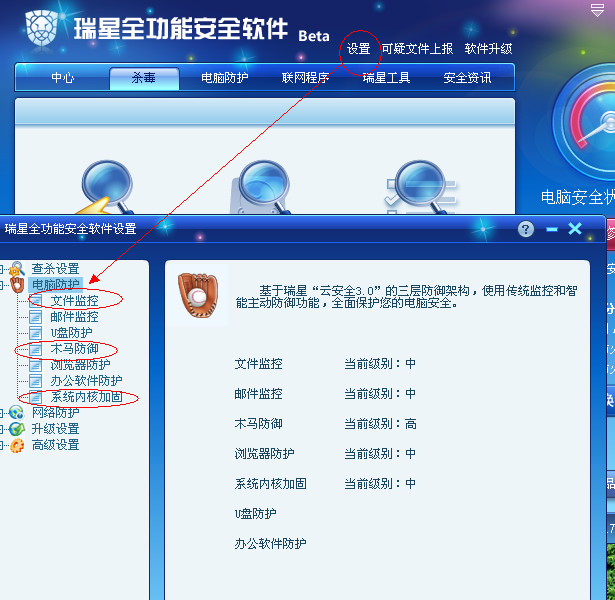
Task: Open 设置 in the main window header
Action: [x=358, y=49]
